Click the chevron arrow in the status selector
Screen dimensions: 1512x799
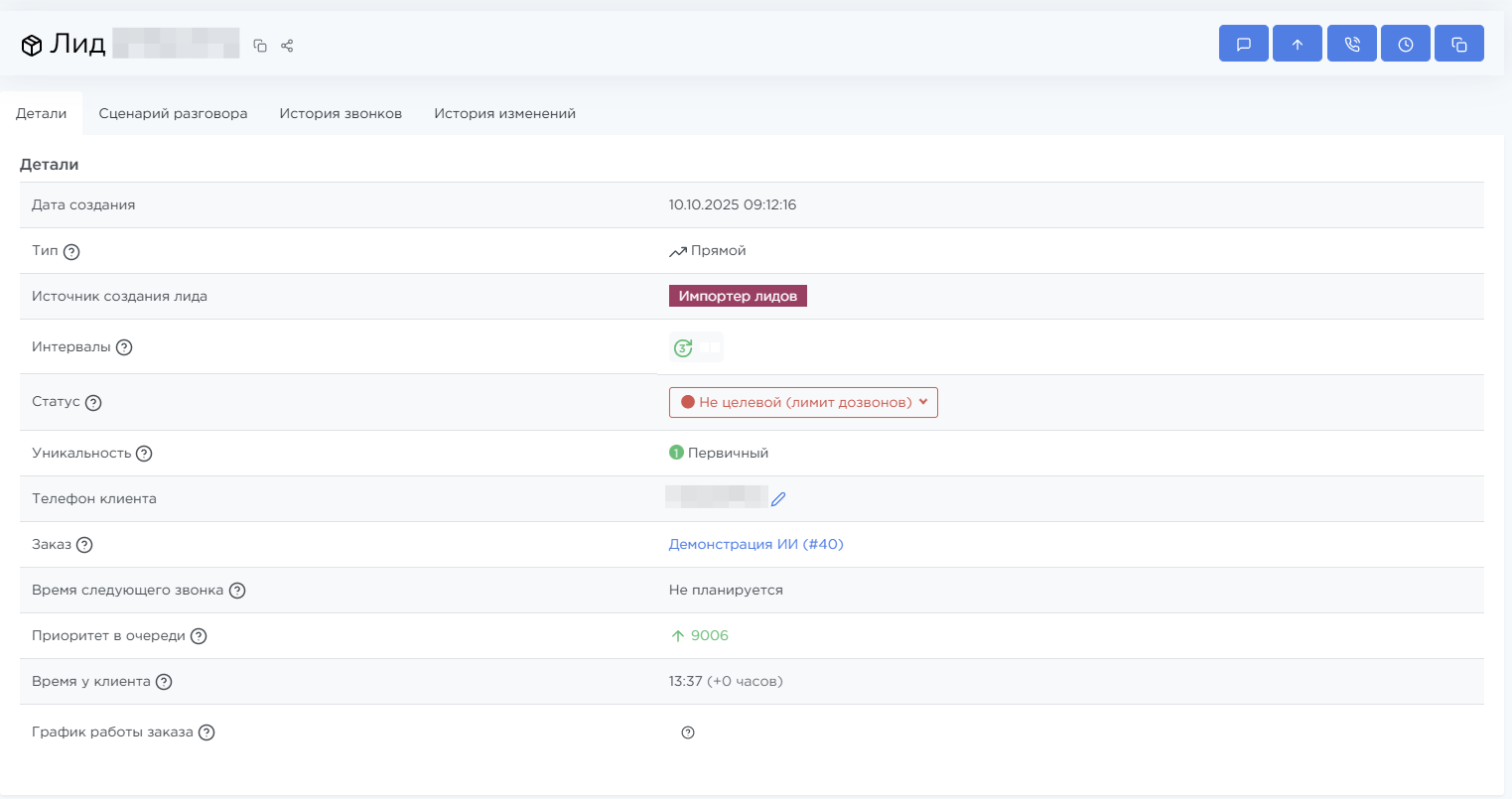pos(923,402)
